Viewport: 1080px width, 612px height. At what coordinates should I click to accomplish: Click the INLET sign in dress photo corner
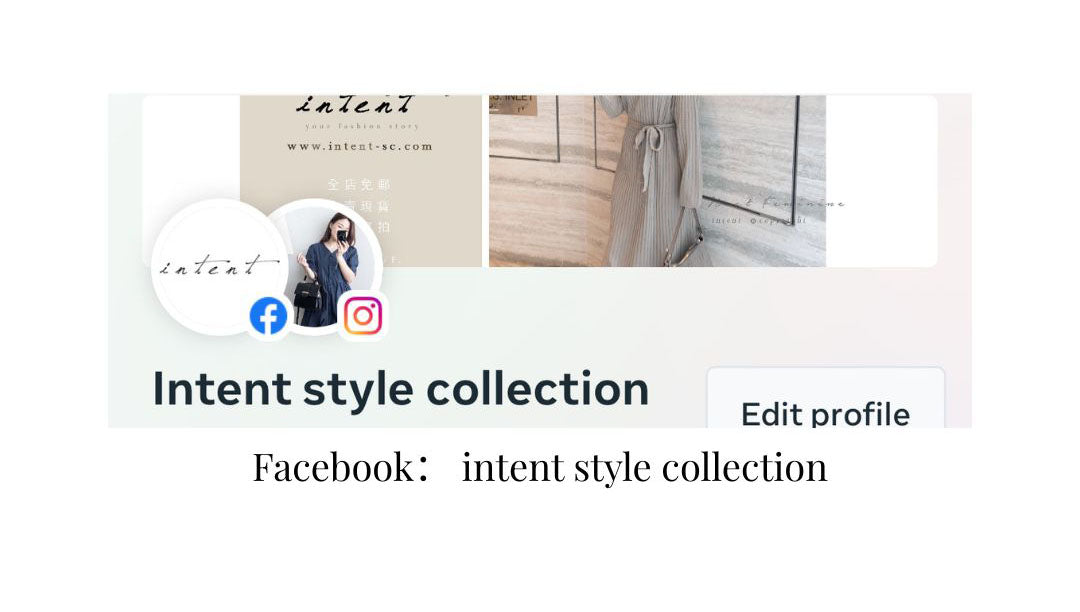512,104
